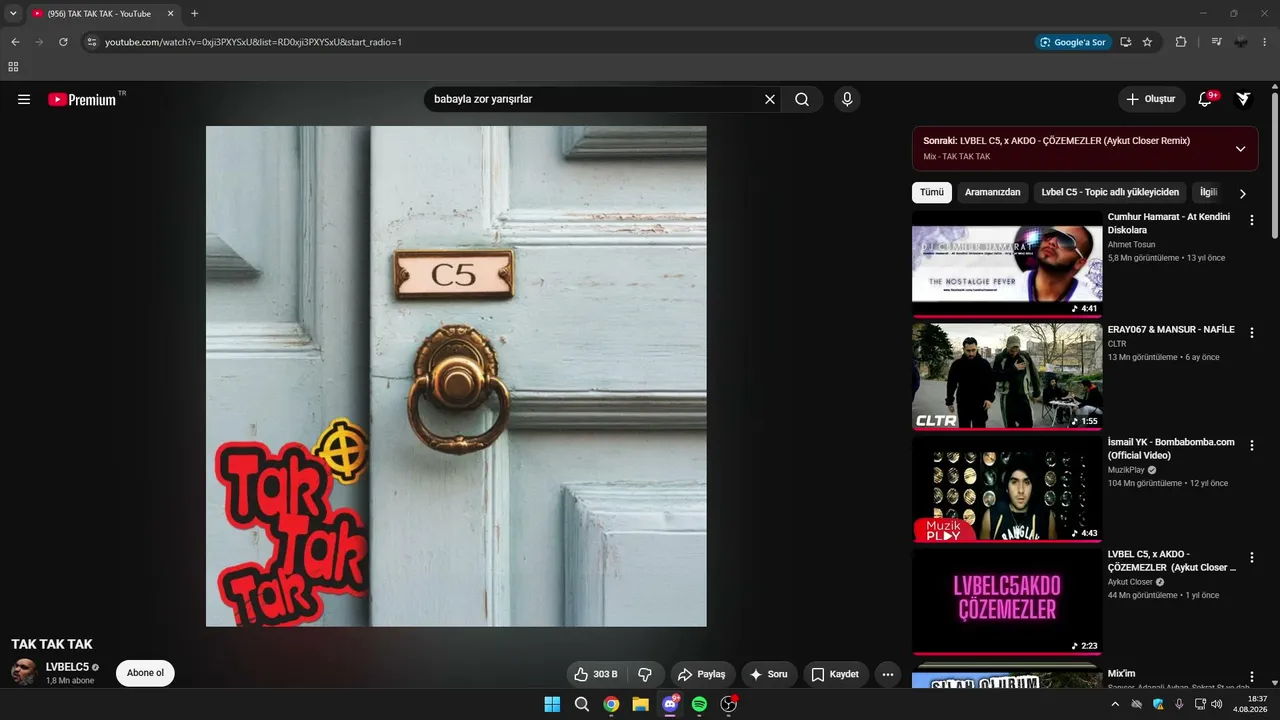Open Windows Start menu
The width and height of the screenshot is (1280, 720).
point(552,704)
